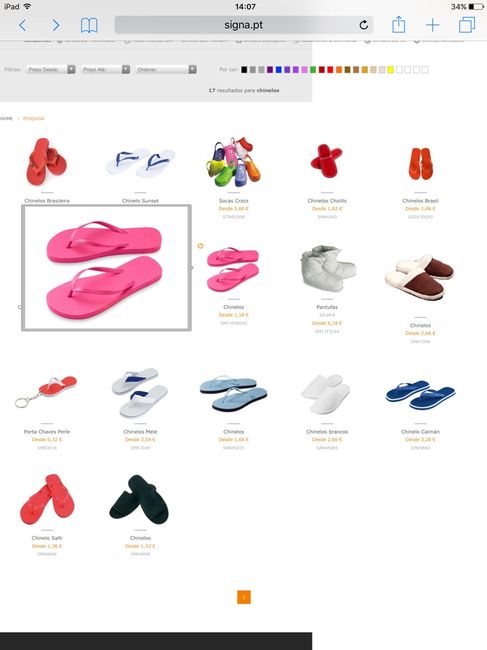Viewport: 487px width, 650px height.
Task: Click the orange power icon beside pink preview
Action: (x=200, y=246)
